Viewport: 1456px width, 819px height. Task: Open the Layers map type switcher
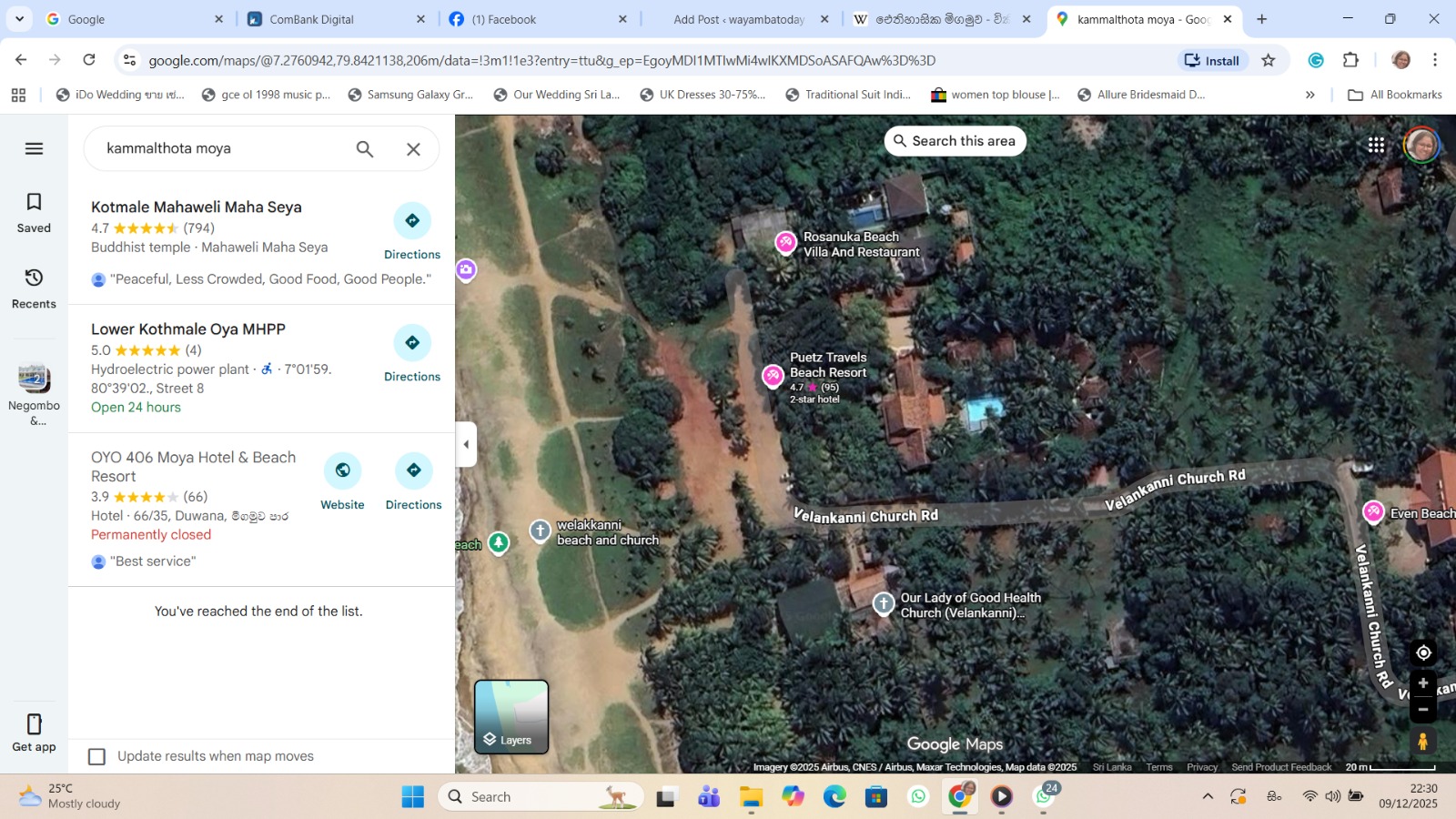coord(511,717)
